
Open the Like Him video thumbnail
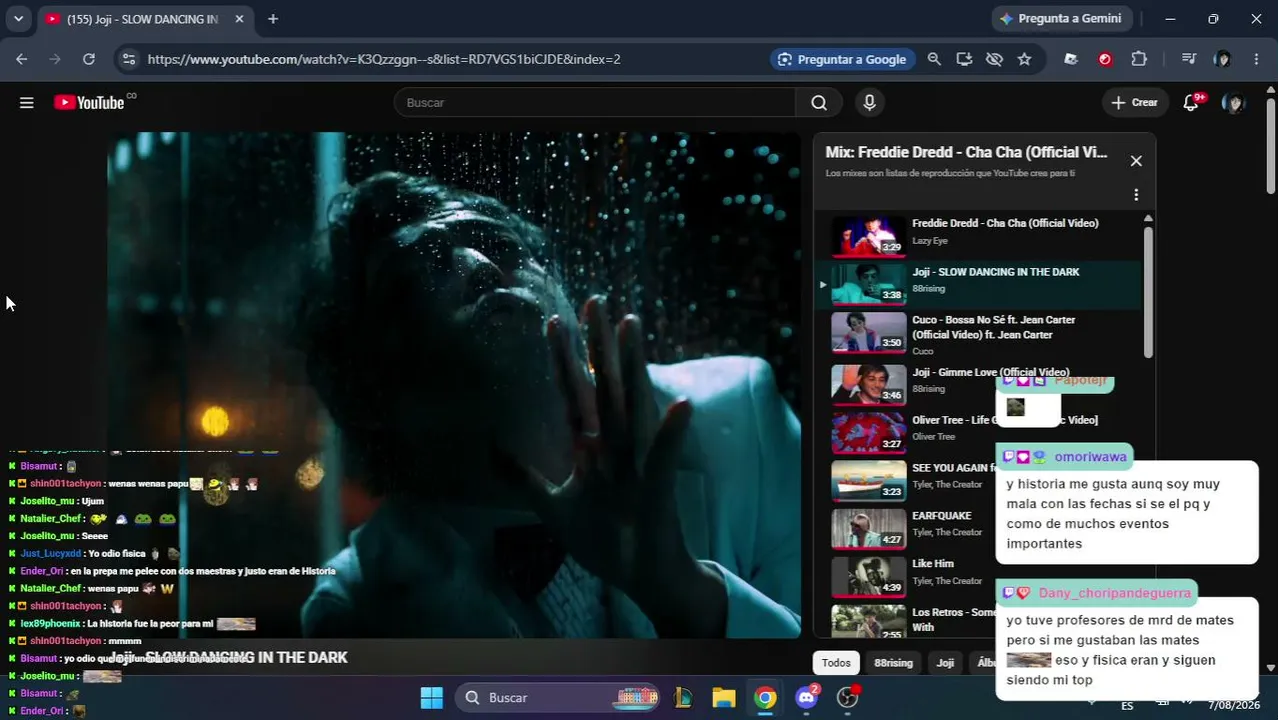tap(869, 577)
